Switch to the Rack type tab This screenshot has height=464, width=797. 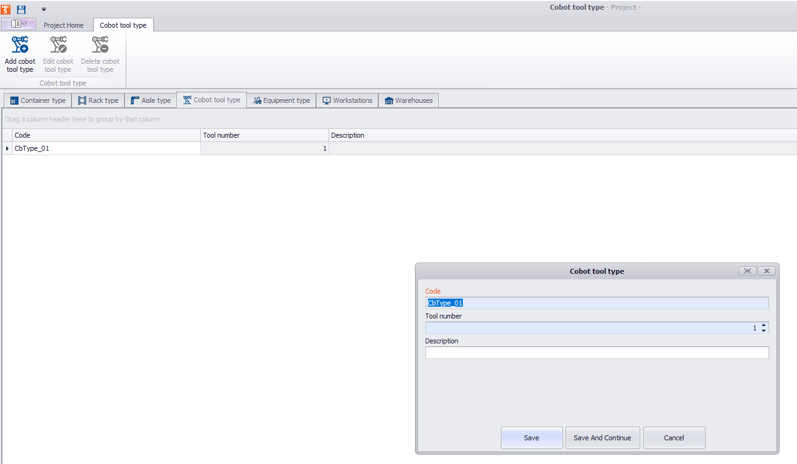pos(98,101)
